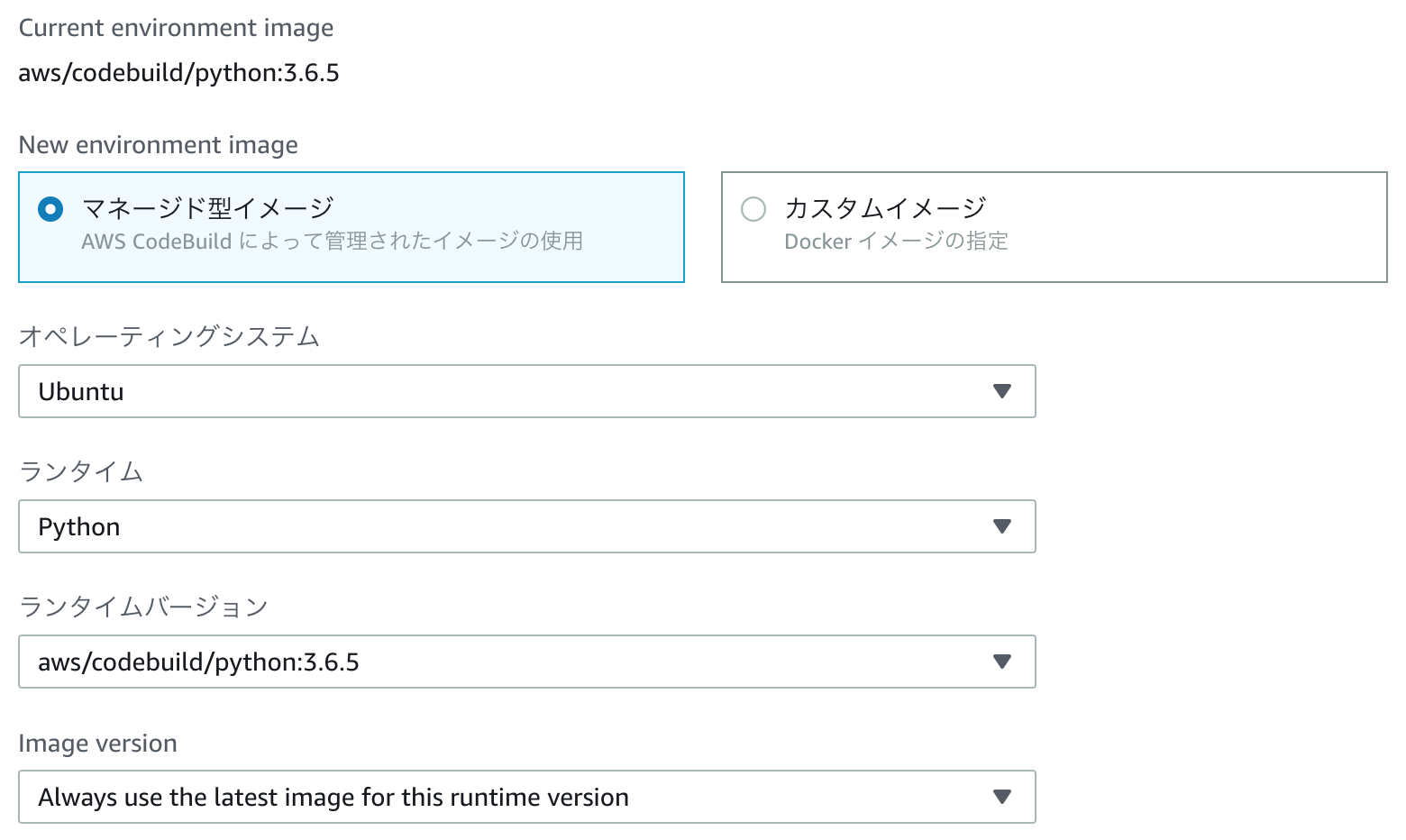Image resolution: width=1406 pixels, height=840 pixels.
Task: Click the 'Docker イメージの指定' description text
Action: [896, 242]
